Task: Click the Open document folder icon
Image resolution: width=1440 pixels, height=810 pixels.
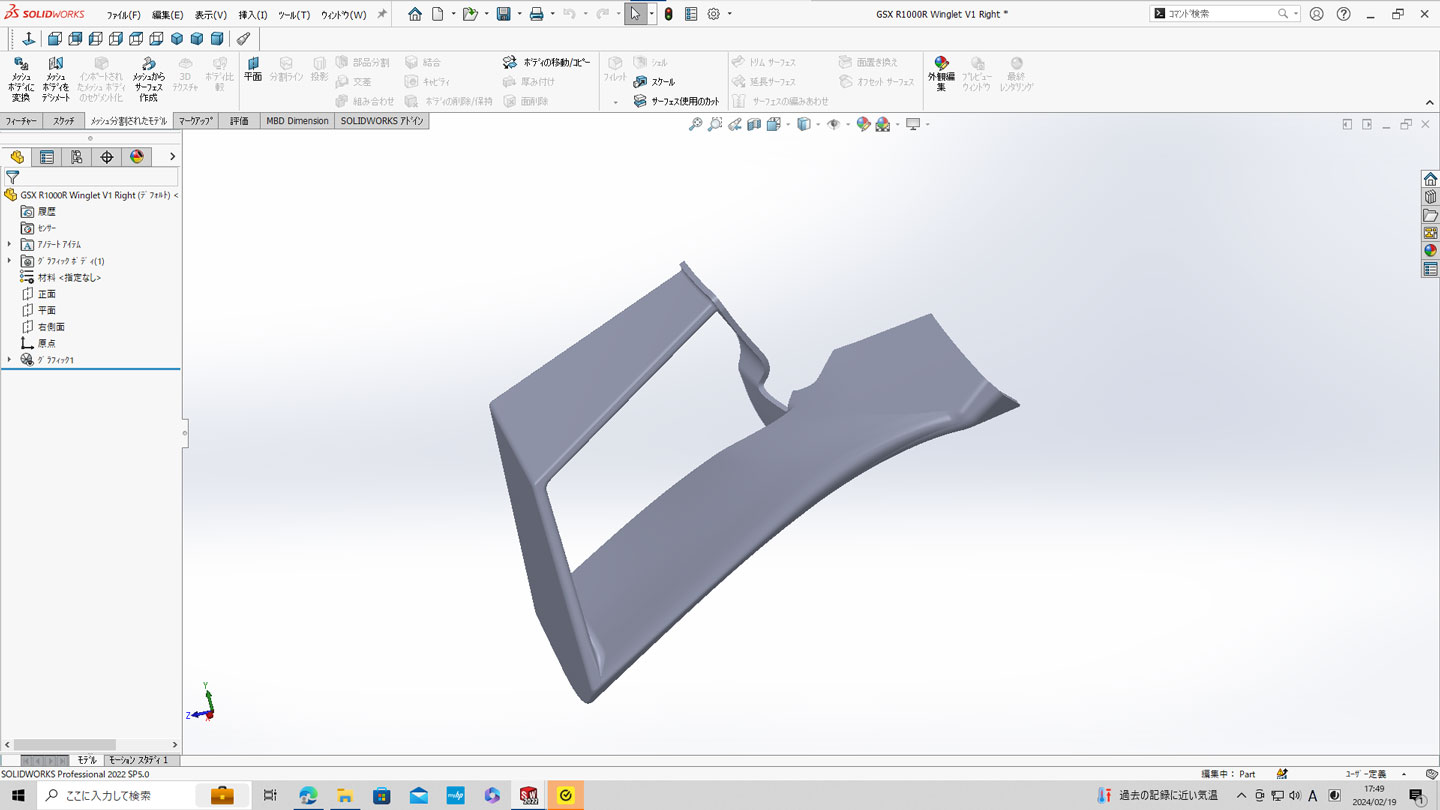Action: click(x=470, y=14)
